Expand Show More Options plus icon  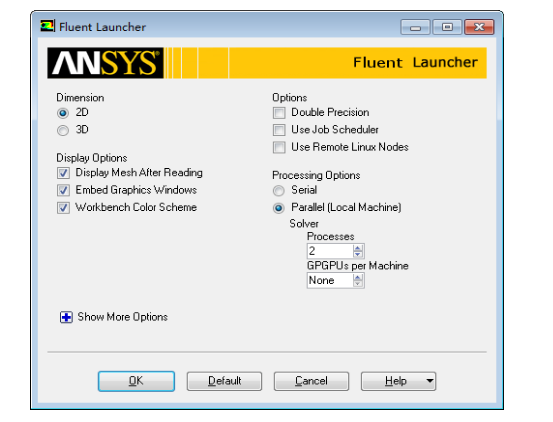coord(66,317)
